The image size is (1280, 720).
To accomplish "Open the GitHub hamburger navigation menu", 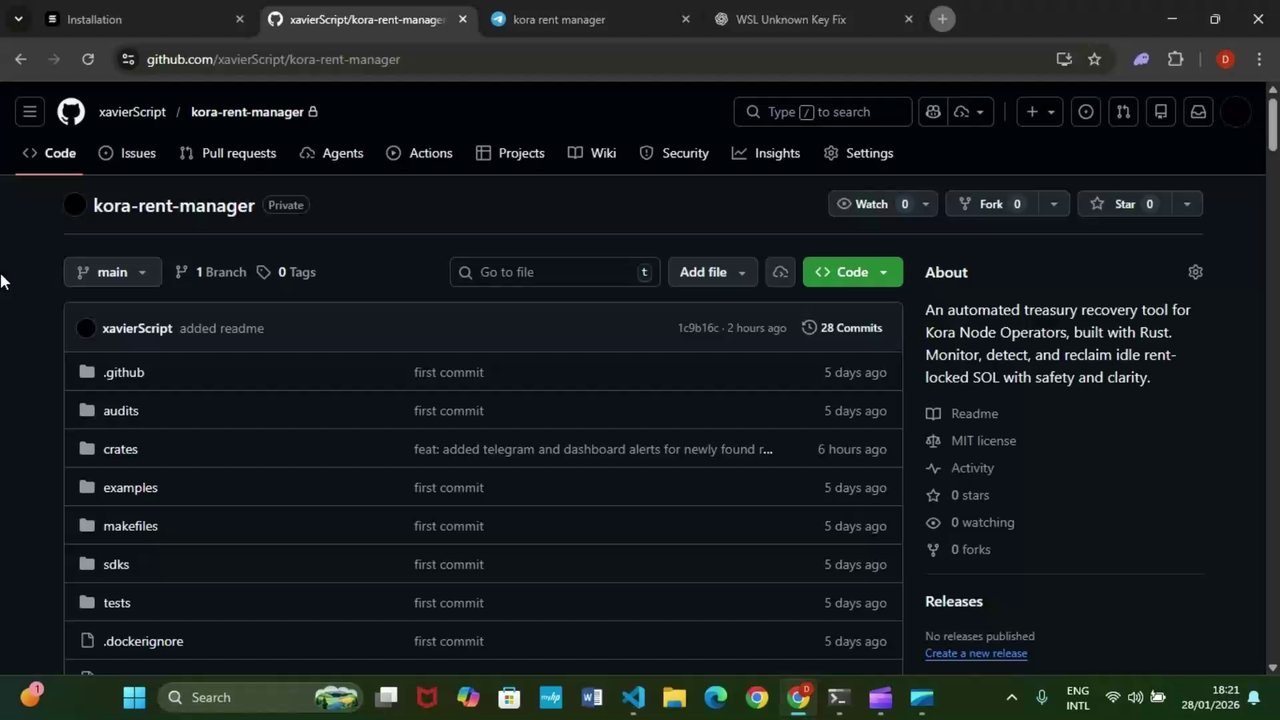I will (x=30, y=112).
